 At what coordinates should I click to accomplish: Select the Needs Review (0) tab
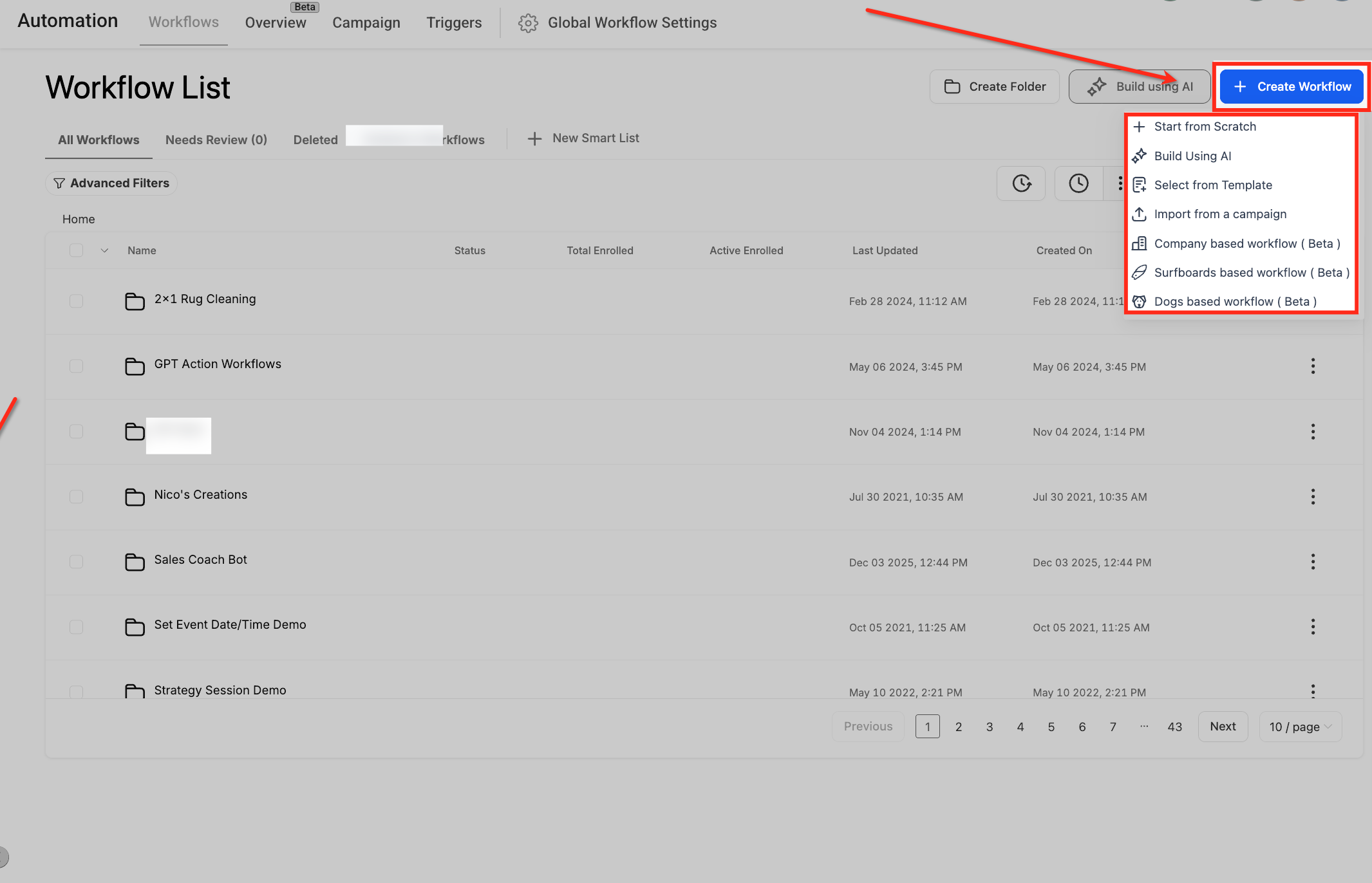tap(216, 140)
